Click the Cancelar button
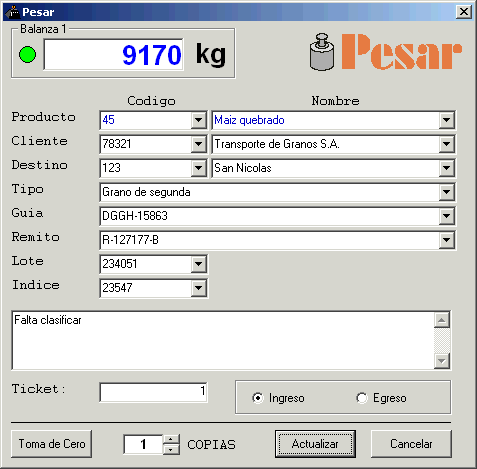 [x=411, y=444]
